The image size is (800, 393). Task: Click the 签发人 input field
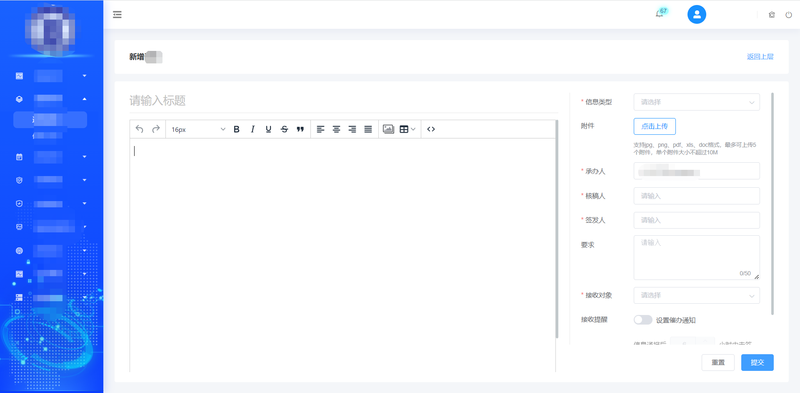(x=696, y=220)
